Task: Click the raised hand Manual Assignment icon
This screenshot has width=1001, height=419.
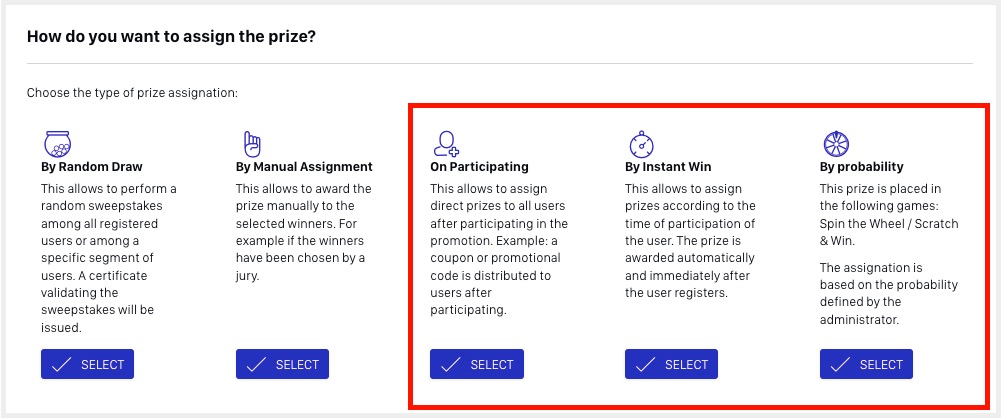Action: pos(252,144)
